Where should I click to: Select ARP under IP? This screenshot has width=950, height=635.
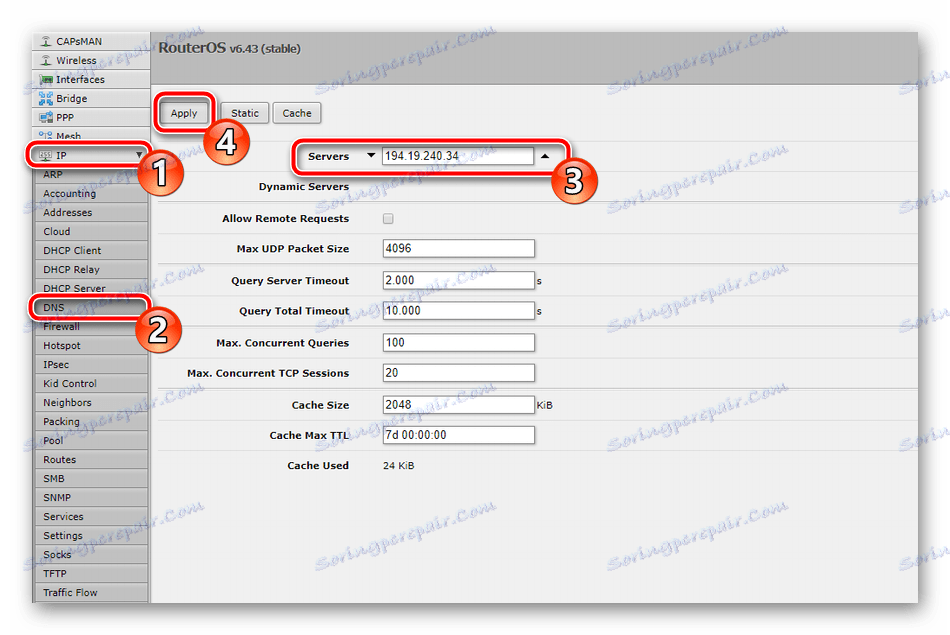(91, 175)
